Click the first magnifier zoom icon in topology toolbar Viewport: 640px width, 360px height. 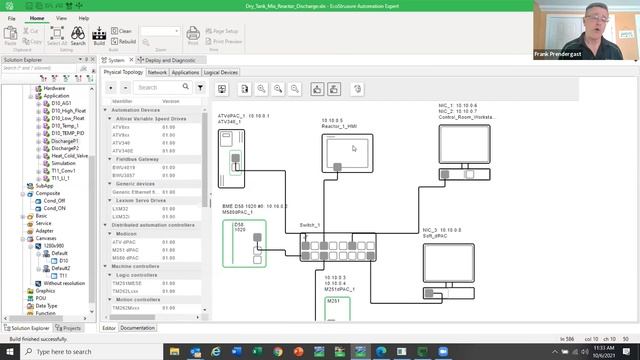pyautogui.click(x=261, y=89)
